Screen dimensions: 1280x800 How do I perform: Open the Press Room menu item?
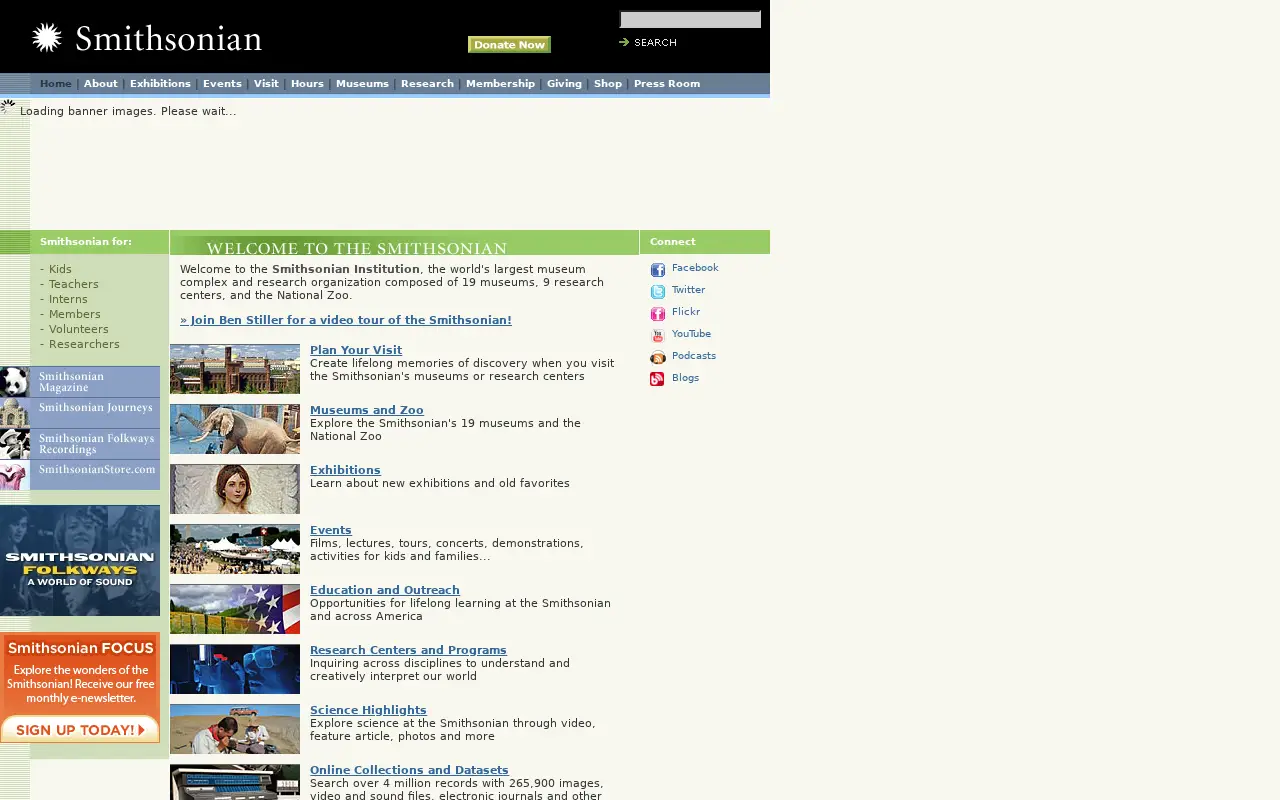667,84
